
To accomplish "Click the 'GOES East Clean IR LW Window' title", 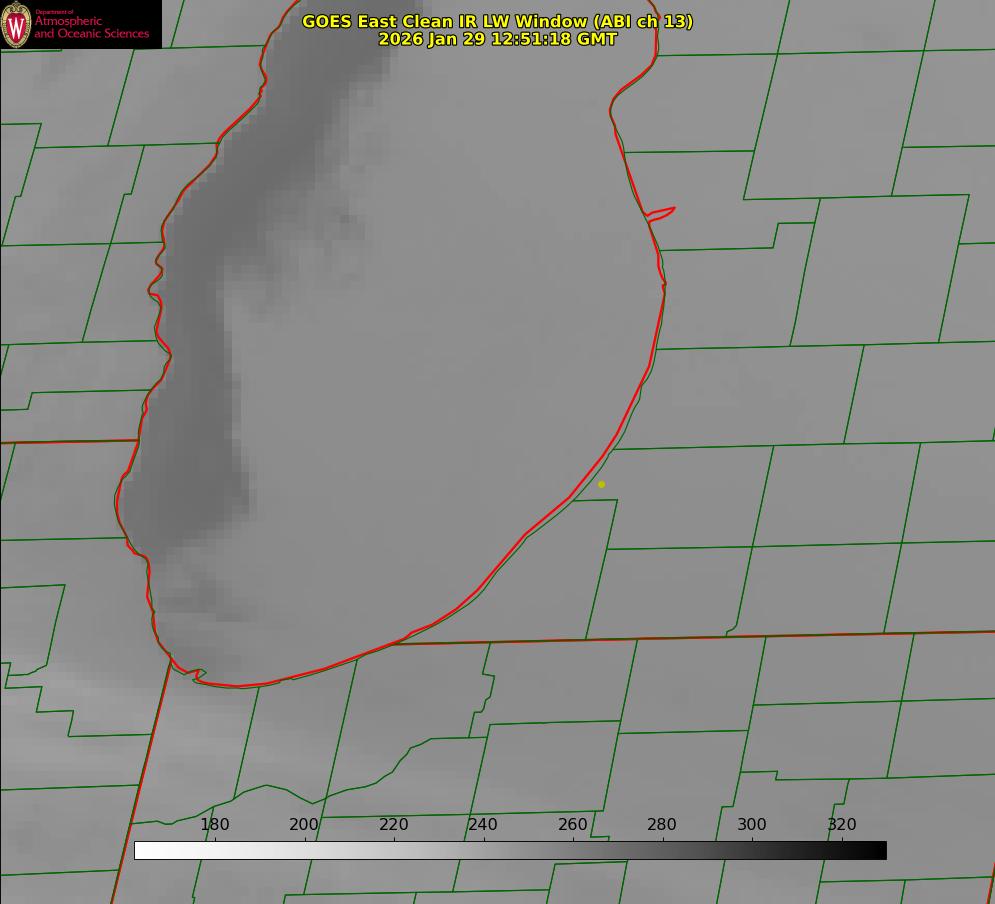I will tap(498, 21).
